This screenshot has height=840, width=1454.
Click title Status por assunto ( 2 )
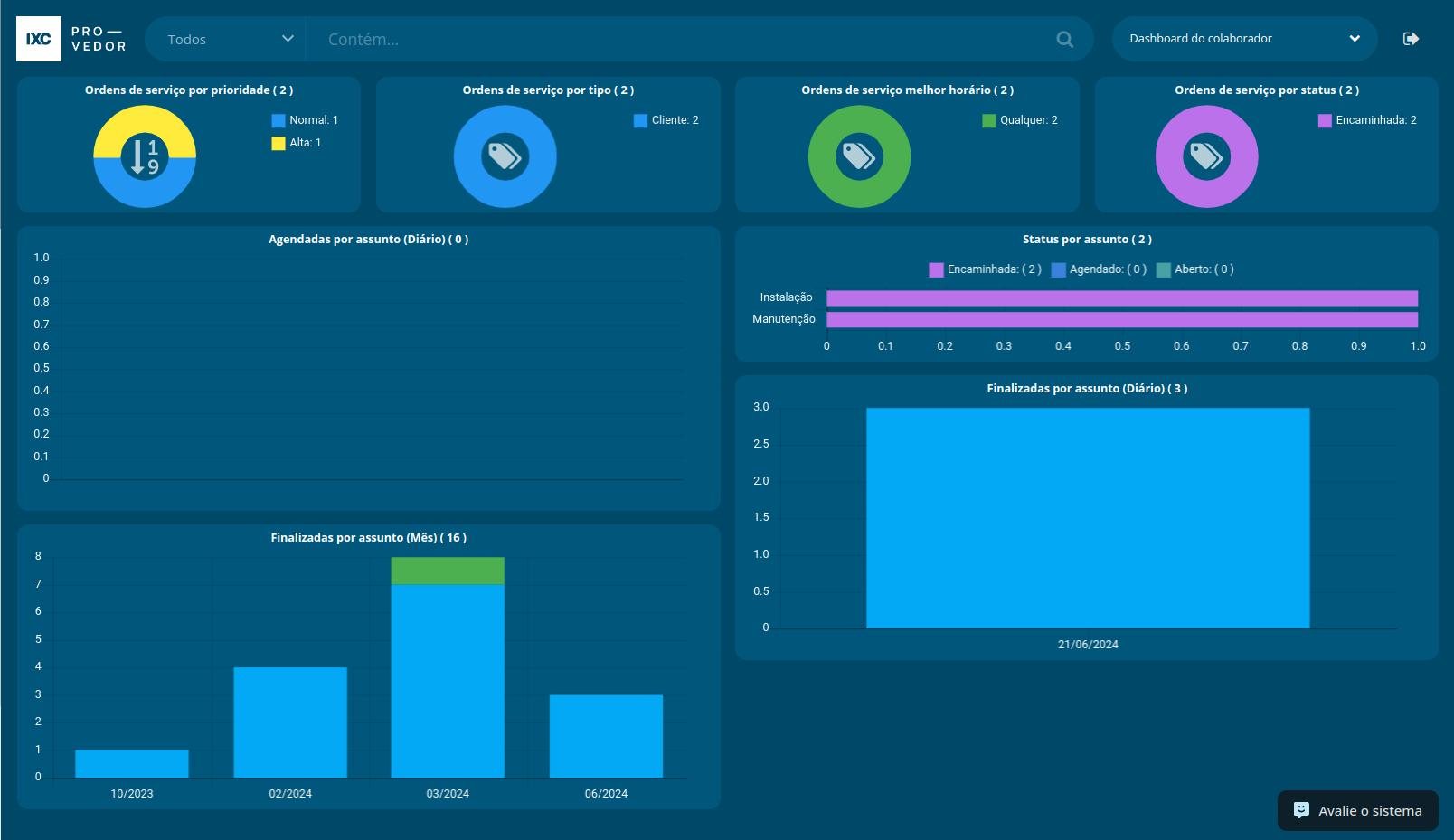[x=1087, y=240]
